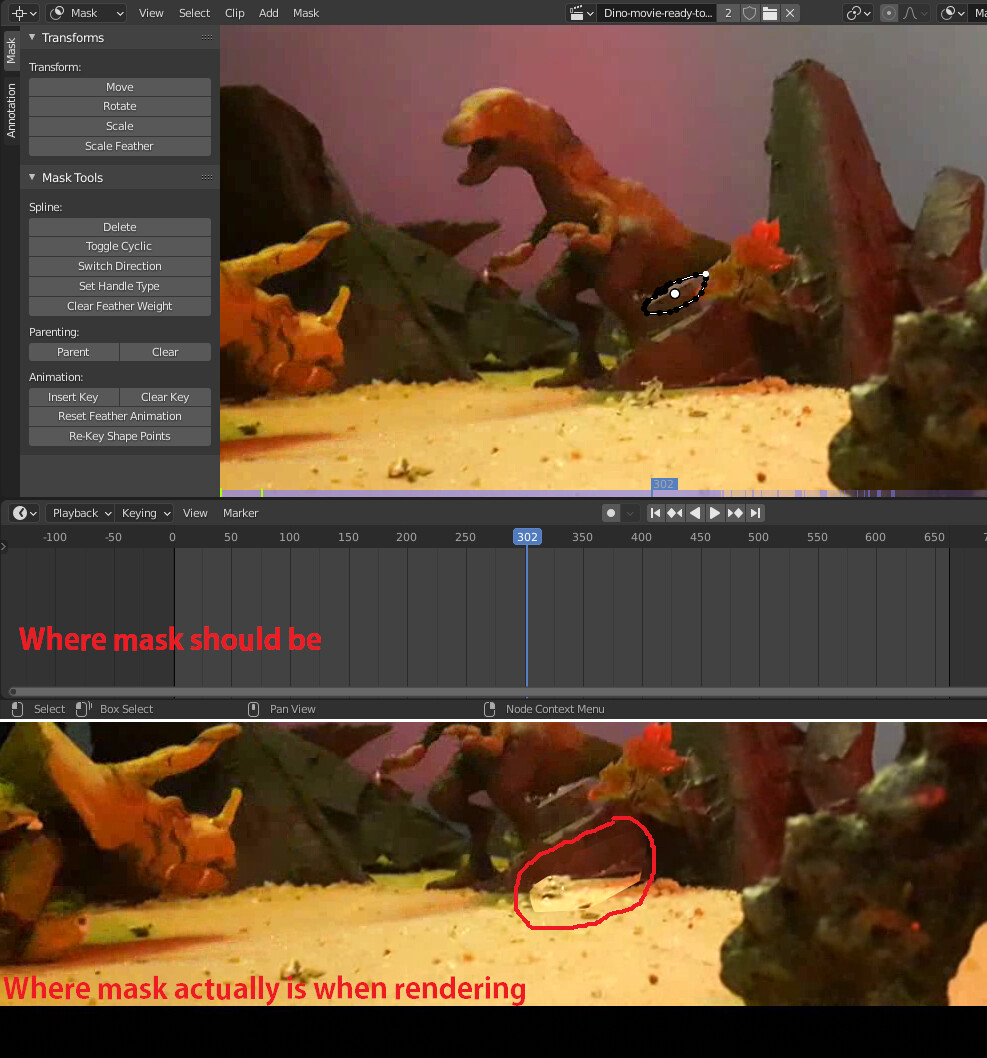Click the Scale button
Viewport: 987px width, 1058px height.
119,126
